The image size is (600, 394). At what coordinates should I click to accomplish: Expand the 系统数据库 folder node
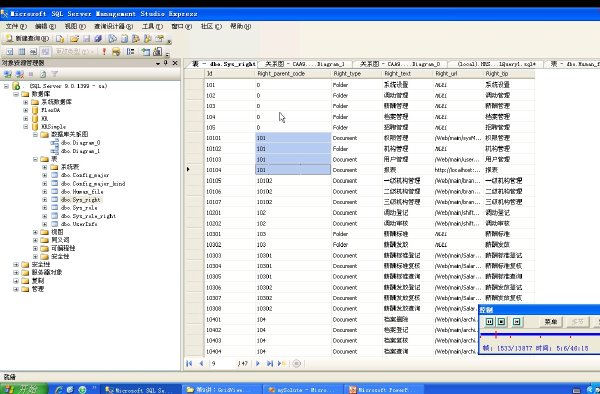pyautogui.click(x=26, y=102)
